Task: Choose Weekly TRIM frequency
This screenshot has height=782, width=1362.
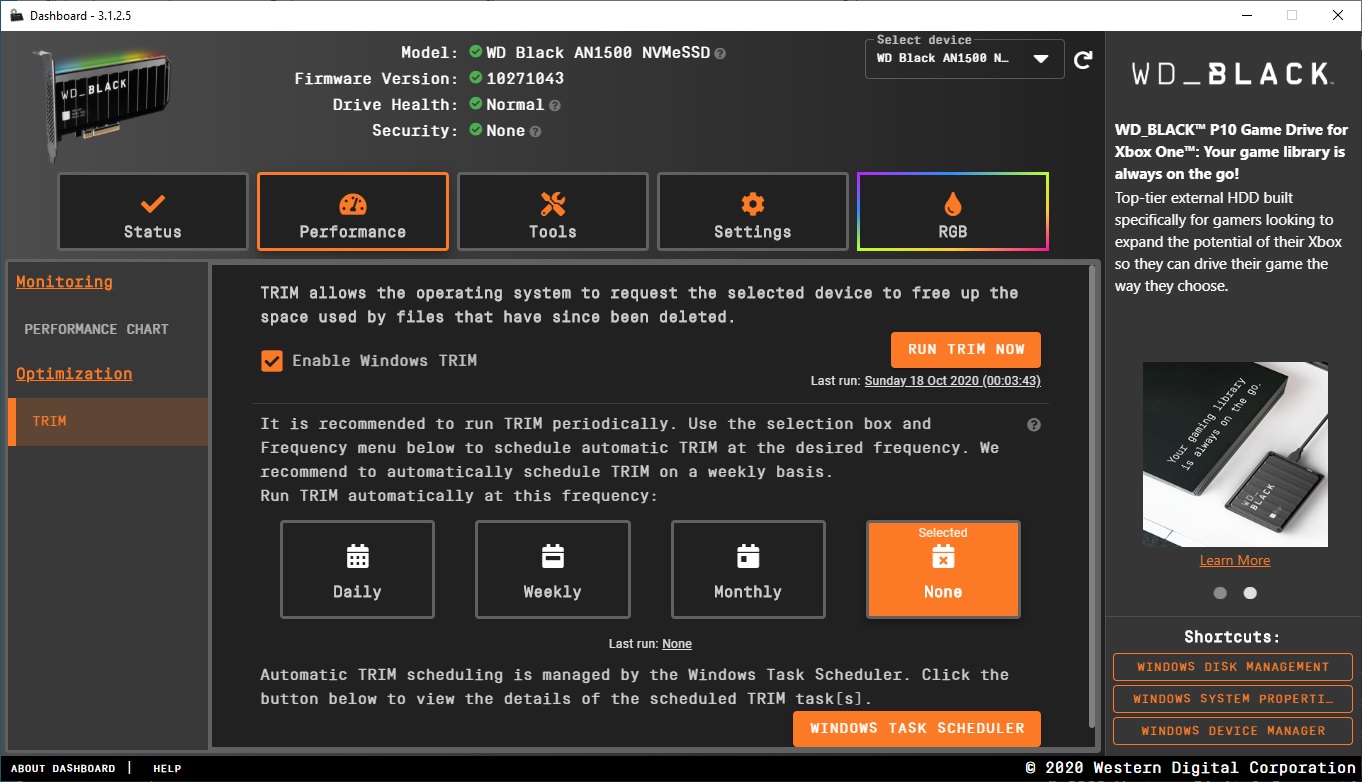Action: pos(552,570)
